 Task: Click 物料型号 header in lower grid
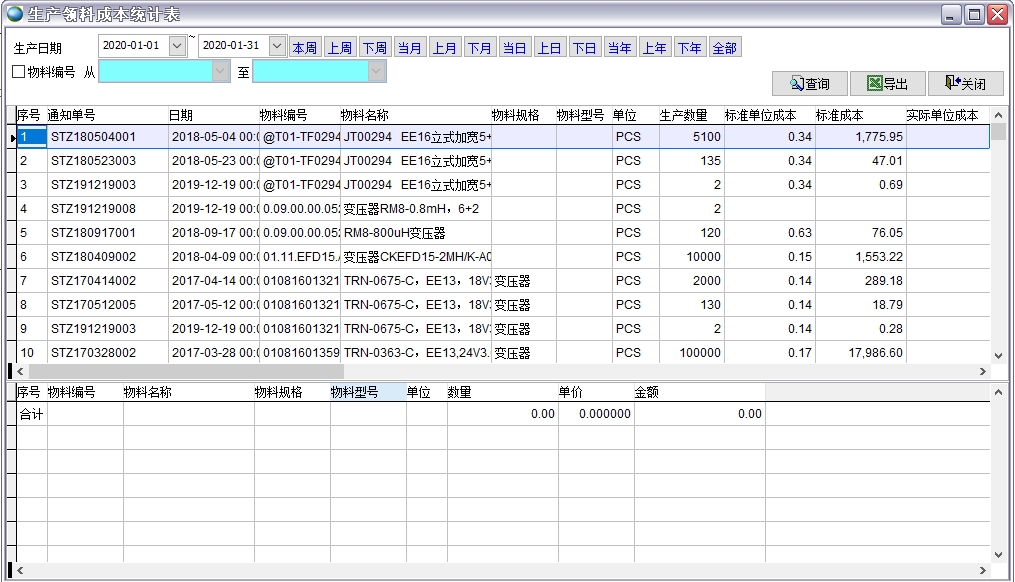355,393
